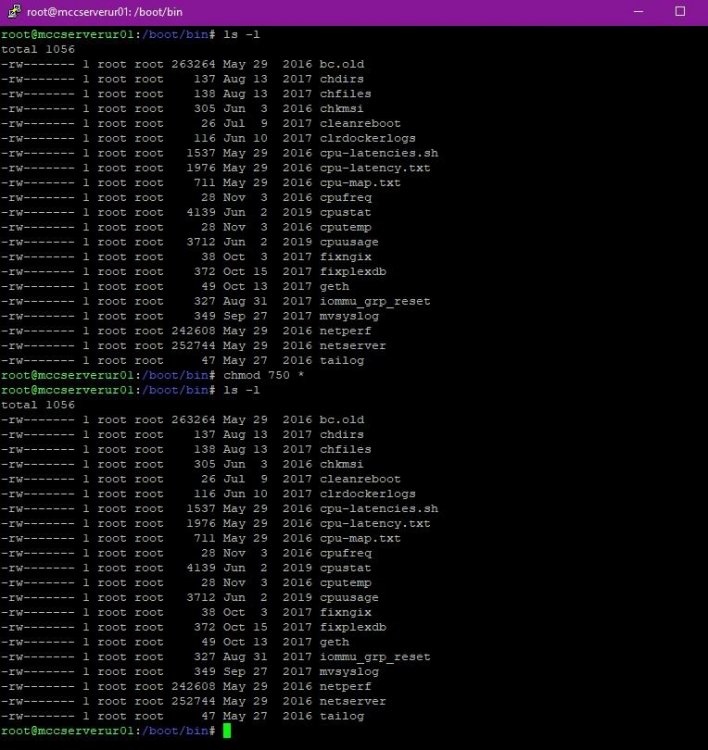Select tailog in the listing after chmod
Image resolution: width=708 pixels, height=750 pixels.
point(342,716)
